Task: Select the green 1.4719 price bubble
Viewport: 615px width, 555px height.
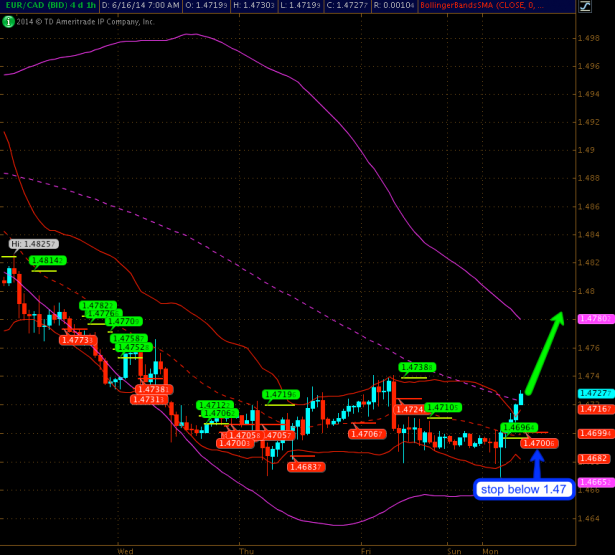Action: click(281, 395)
